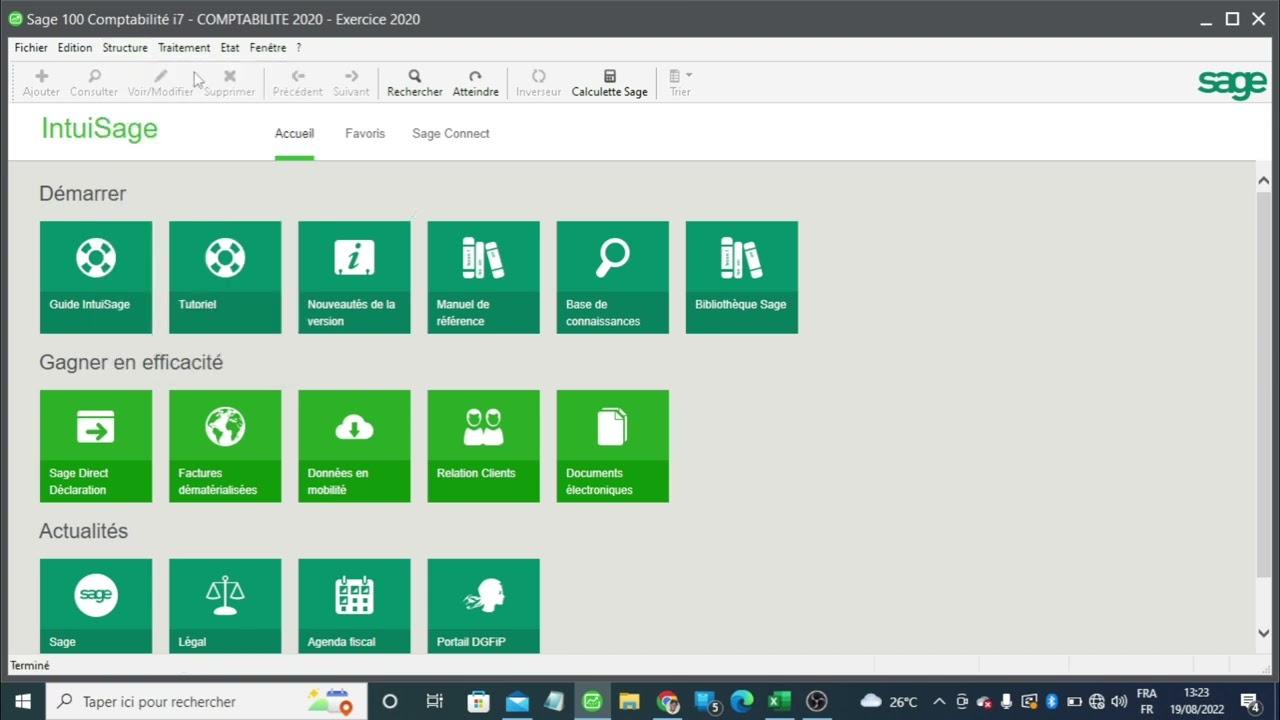Go to Précédent record

(298, 83)
